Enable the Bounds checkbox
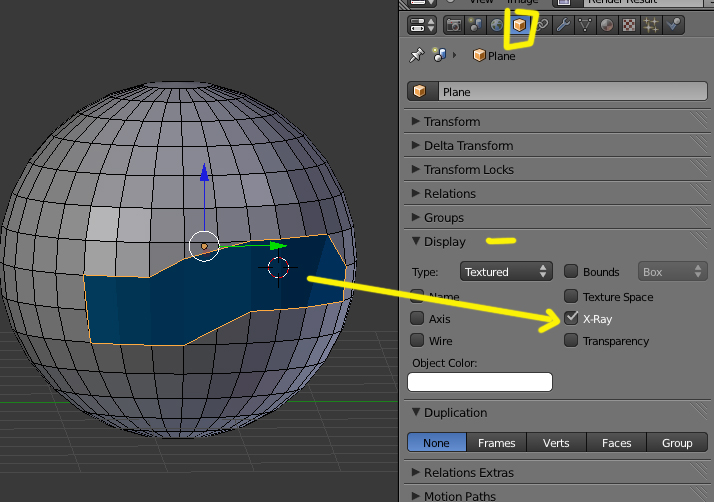The height and width of the screenshot is (502, 714). coord(571,271)
